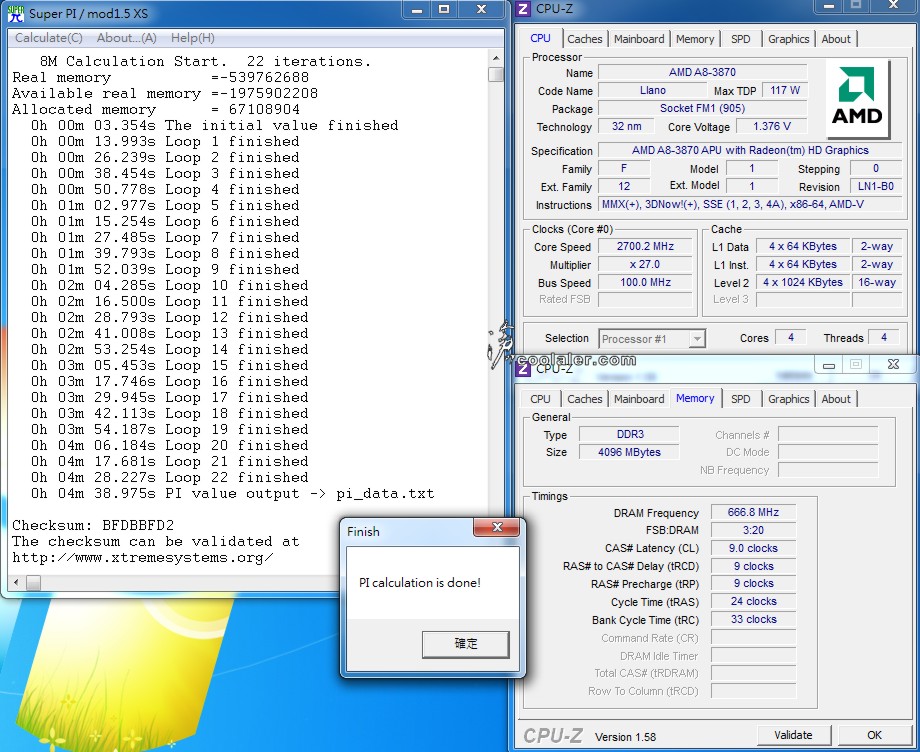The image size is (920, 752).
Task: Click the Code Name value Llano
Action: click(652, 90)
